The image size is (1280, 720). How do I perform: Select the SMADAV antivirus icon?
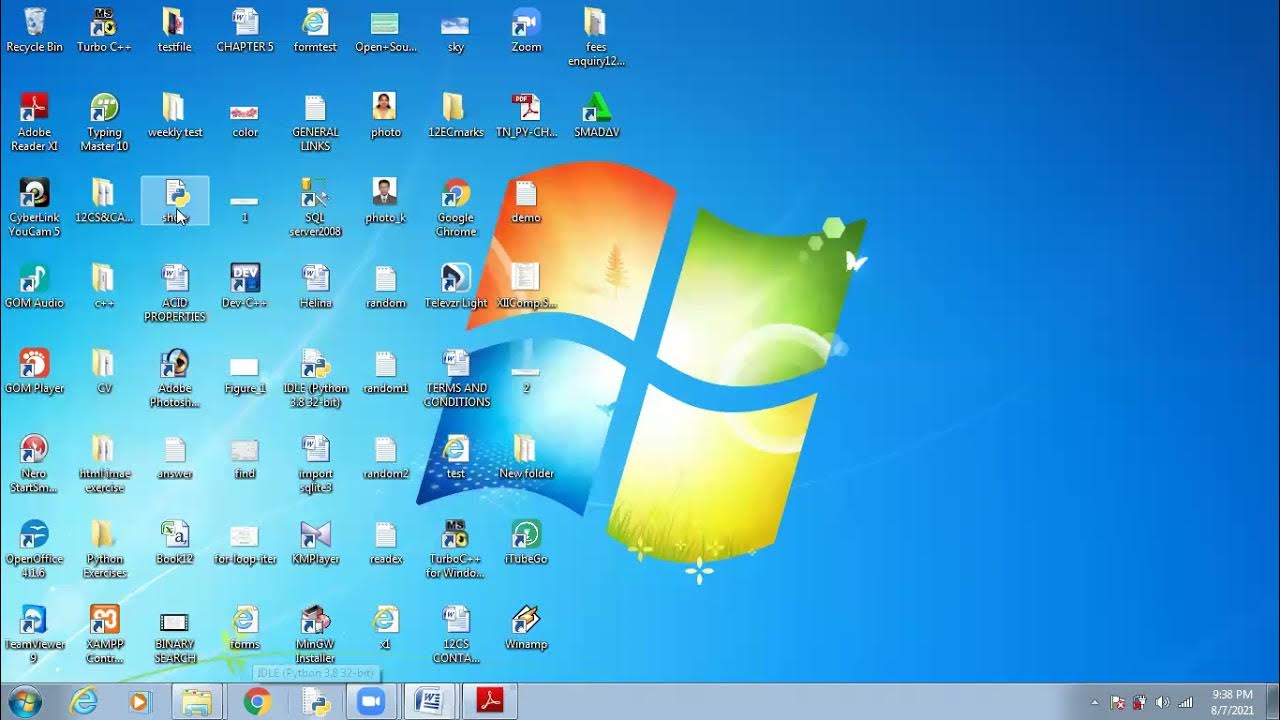point(597,115)
